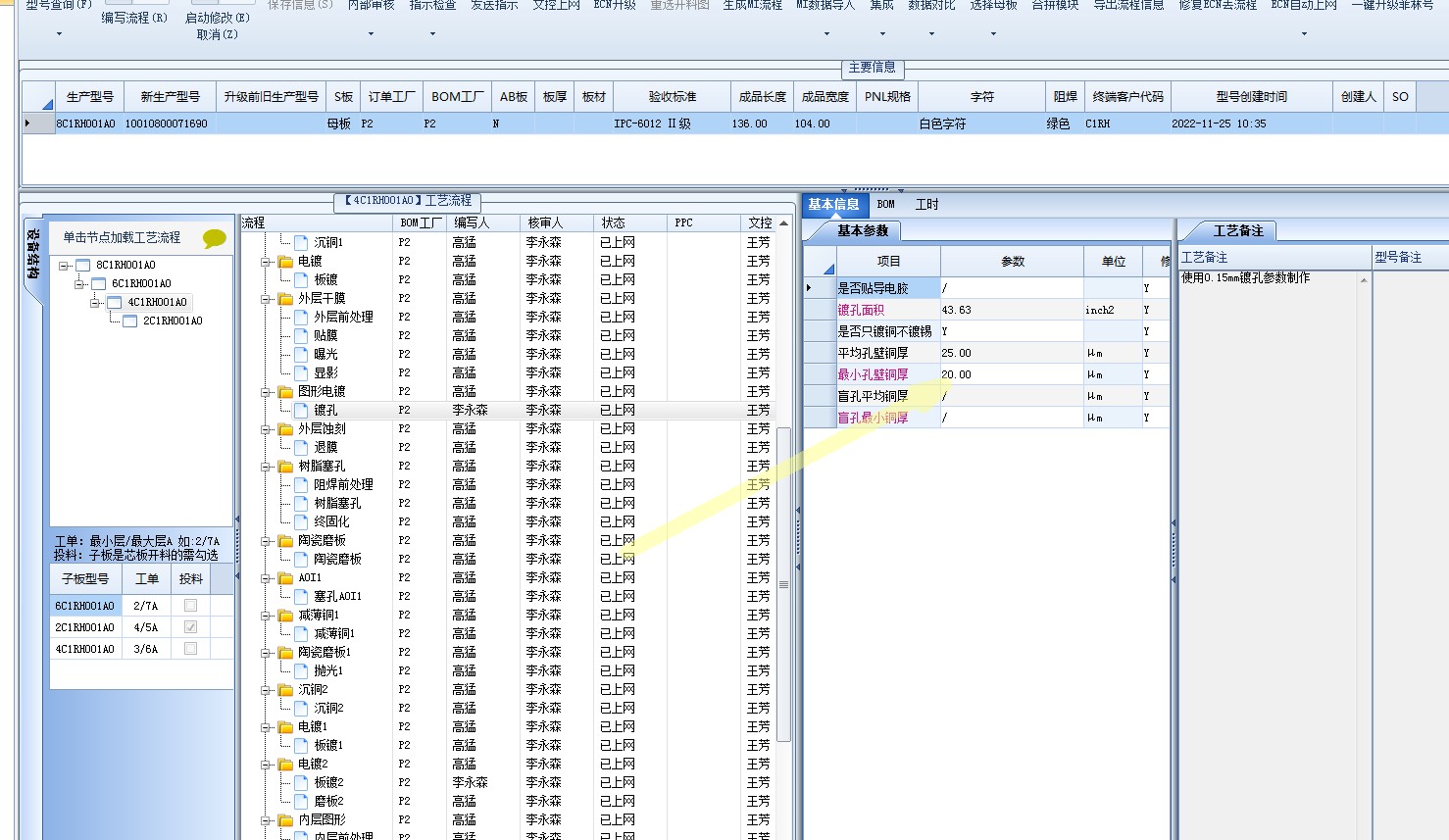Viewport: 1449px width, 840px height.
Task: Click the 编写流程(R) toolbar button
Action: pyautogui.click(x=134, y=18)
